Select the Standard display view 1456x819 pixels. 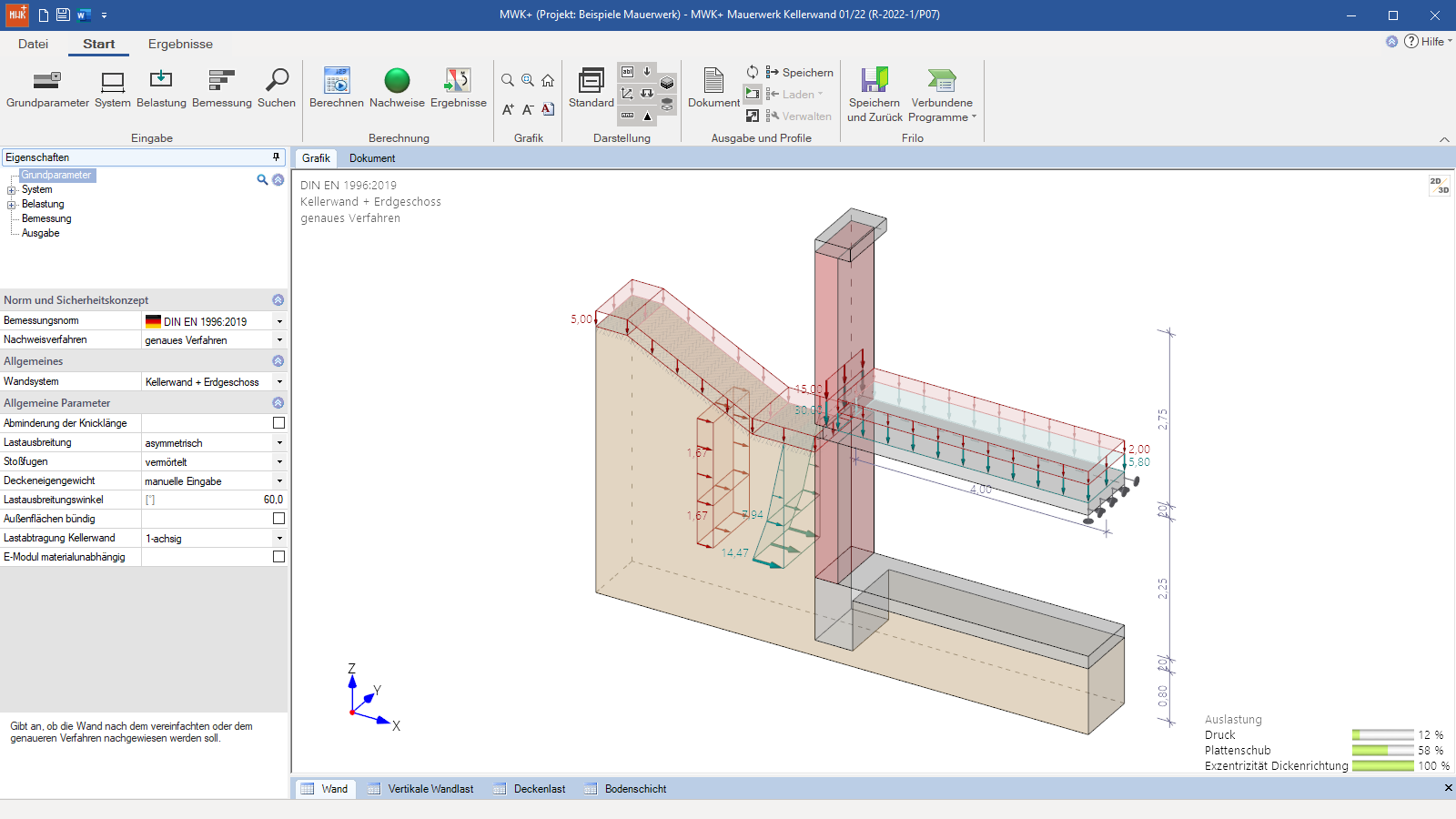tap(591, 89)
